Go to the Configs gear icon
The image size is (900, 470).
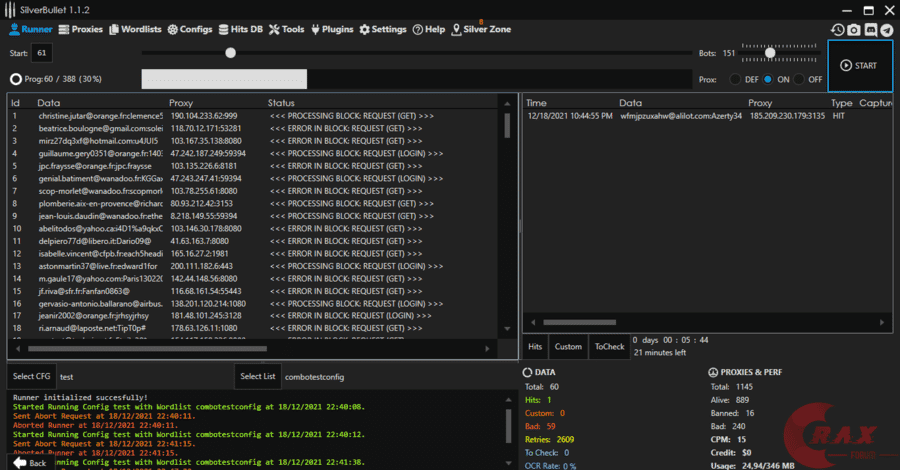coord(173,30)
